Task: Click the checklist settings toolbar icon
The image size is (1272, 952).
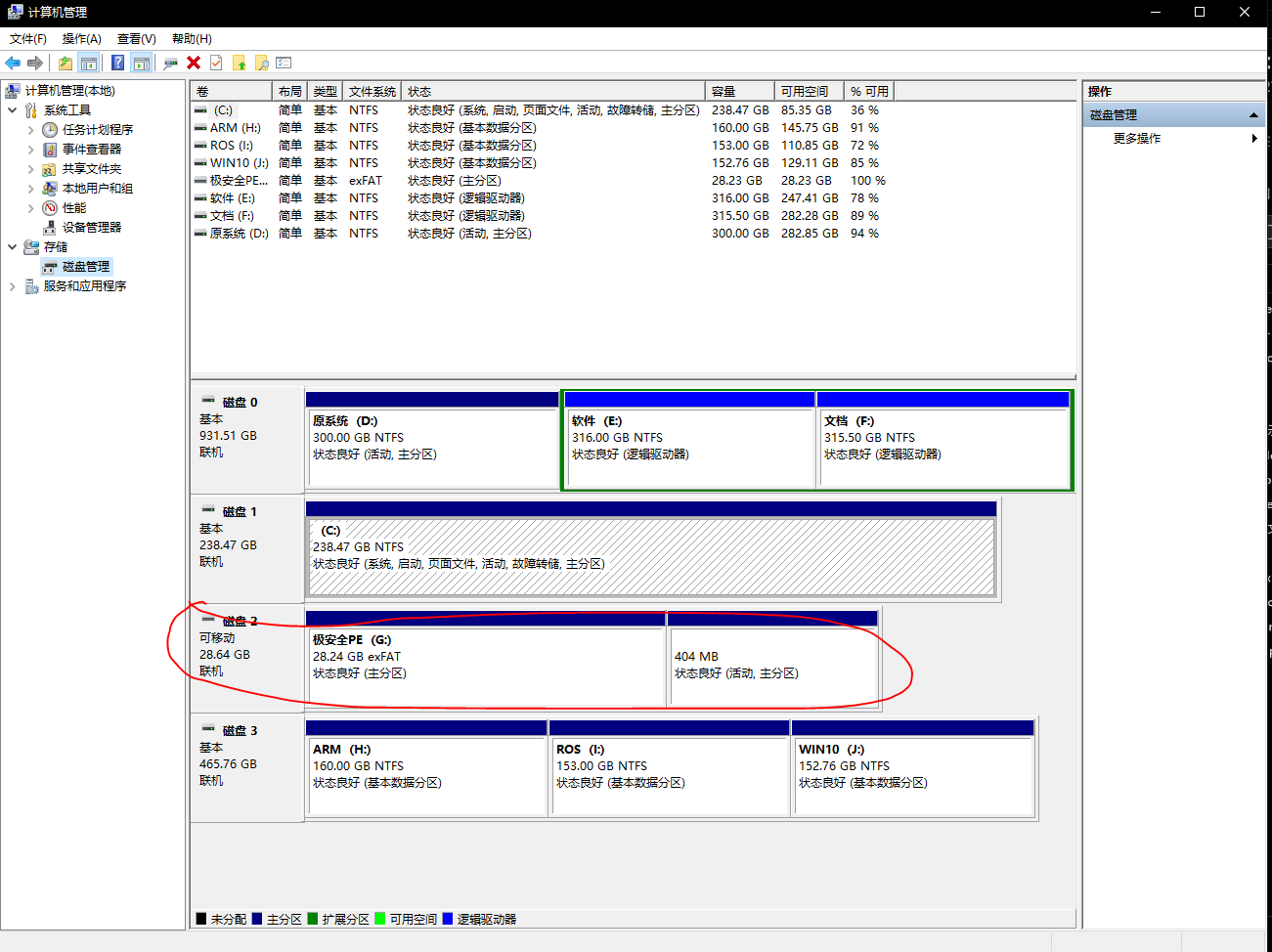Action: point(284,64)
